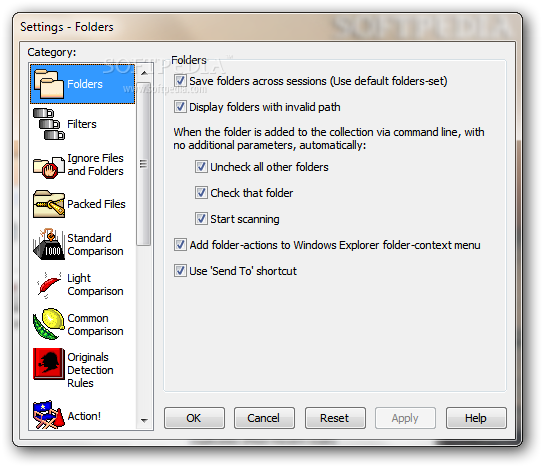Click the Originals Detection Rules icon

pyautogui.click(x=48, y=363)
